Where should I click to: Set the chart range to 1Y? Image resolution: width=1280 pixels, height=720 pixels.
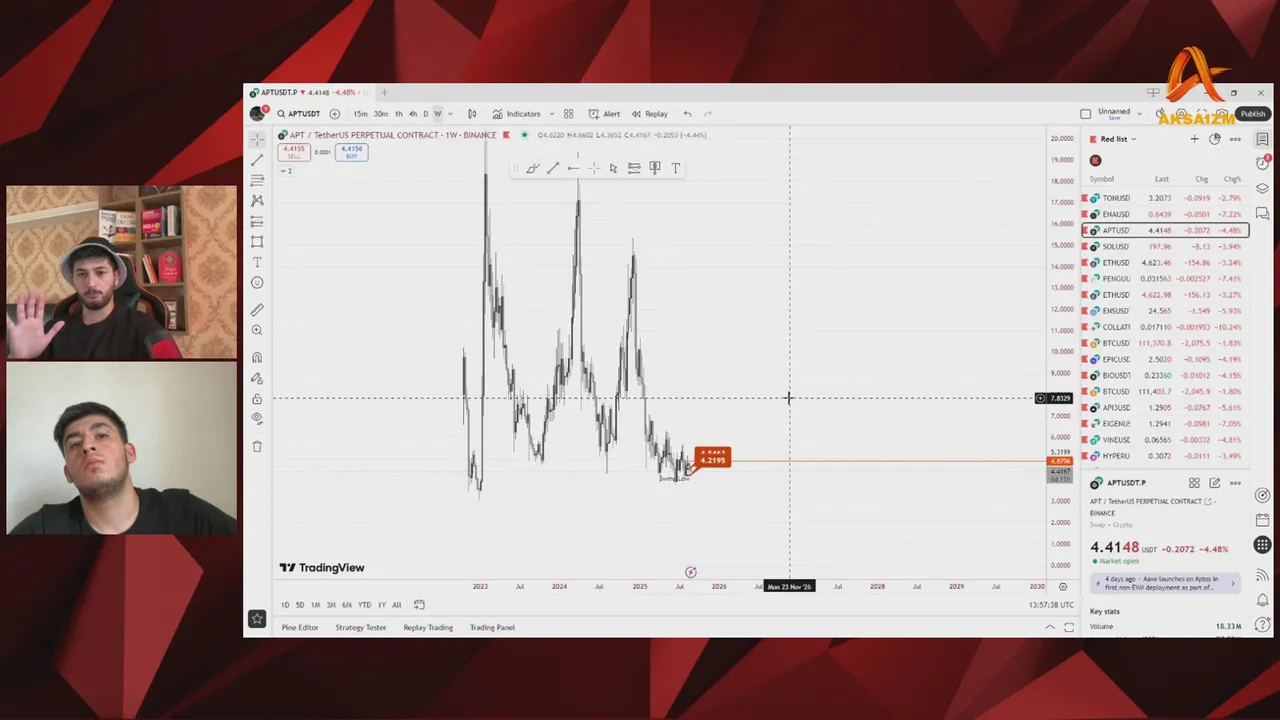[382, 605]
